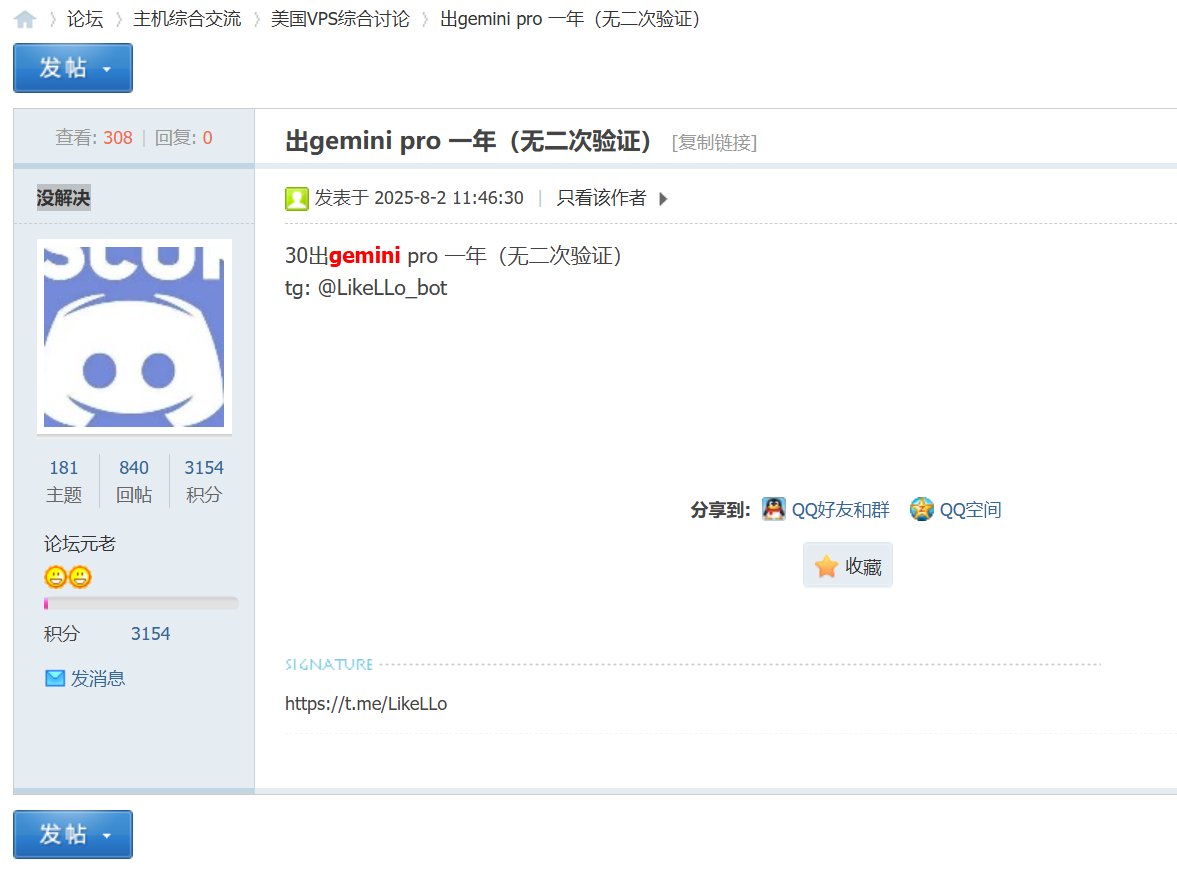Screen dimensions: 1177x871
Task: Navigate to 美国VPS综合讨论 breadcrumb
Action: point(340,19)
